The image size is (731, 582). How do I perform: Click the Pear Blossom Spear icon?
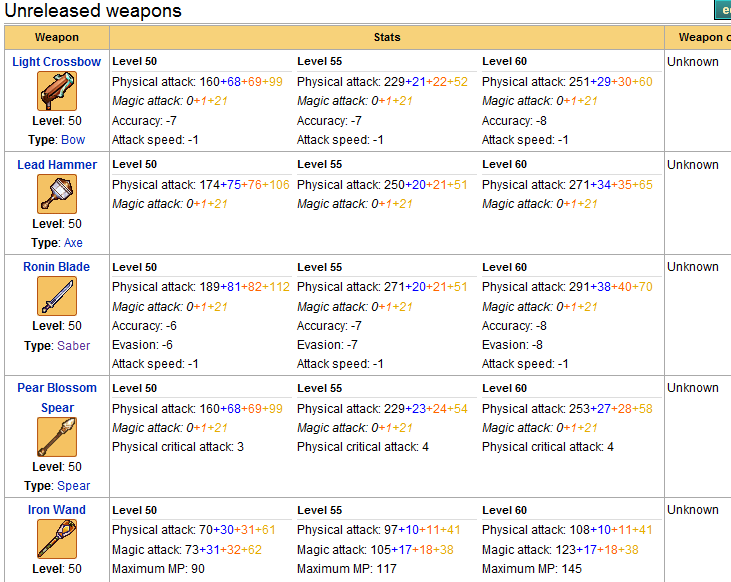point(57,437)
